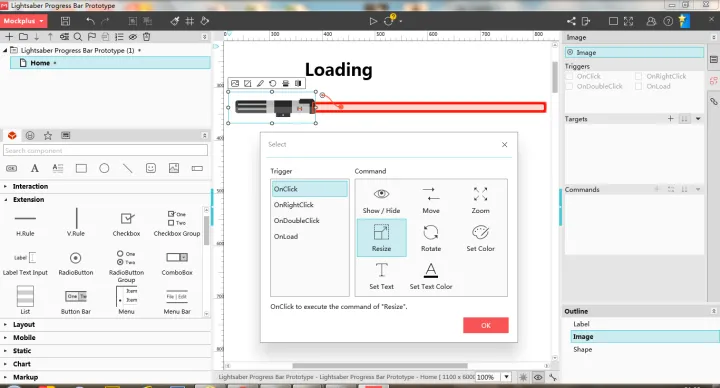Add a target with the plus button
720x388 pixels.
[x=670, y=118]
